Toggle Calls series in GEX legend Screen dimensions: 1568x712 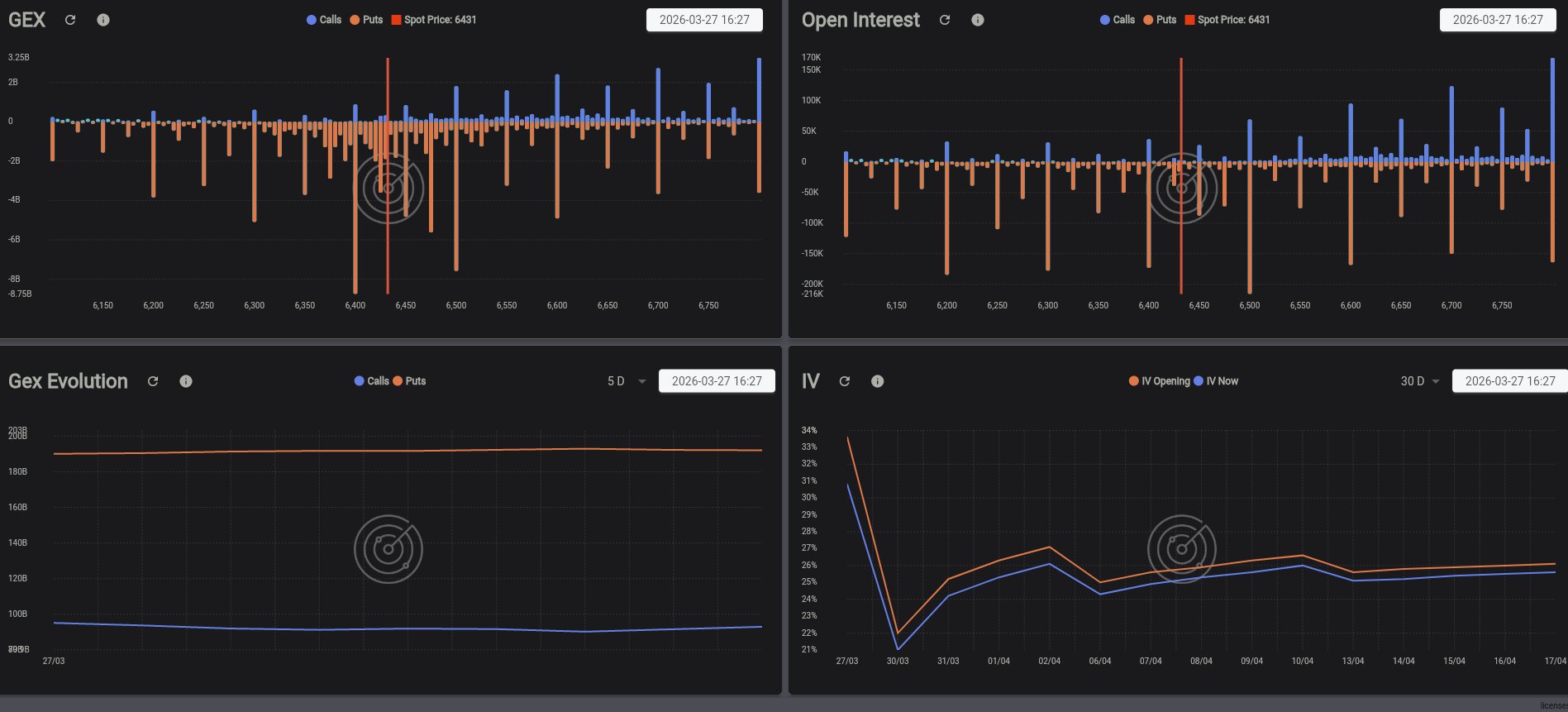[324, 20]
